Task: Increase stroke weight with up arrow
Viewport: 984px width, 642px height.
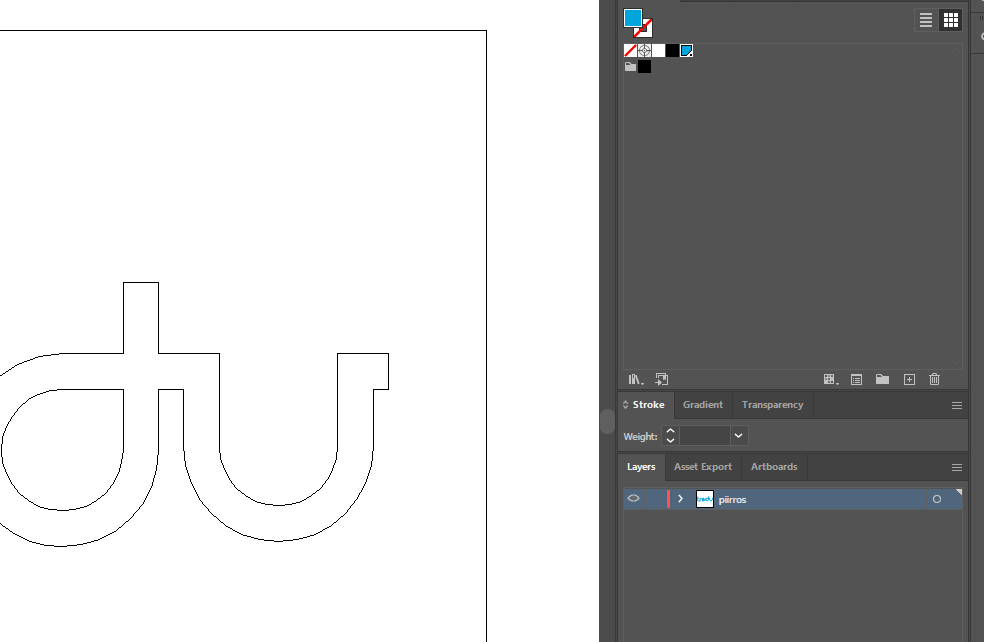Action: [670, 431]
